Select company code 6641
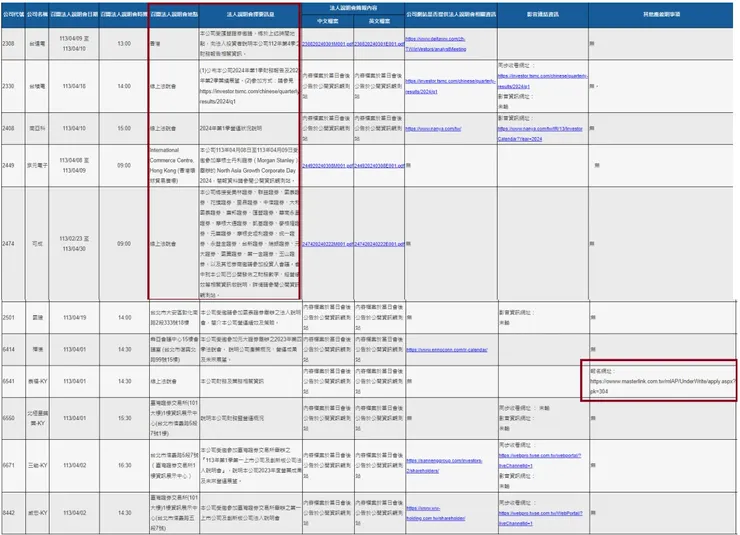Image resolution: width=740 pixels, height=535 pixels. (x=8, y=381)
